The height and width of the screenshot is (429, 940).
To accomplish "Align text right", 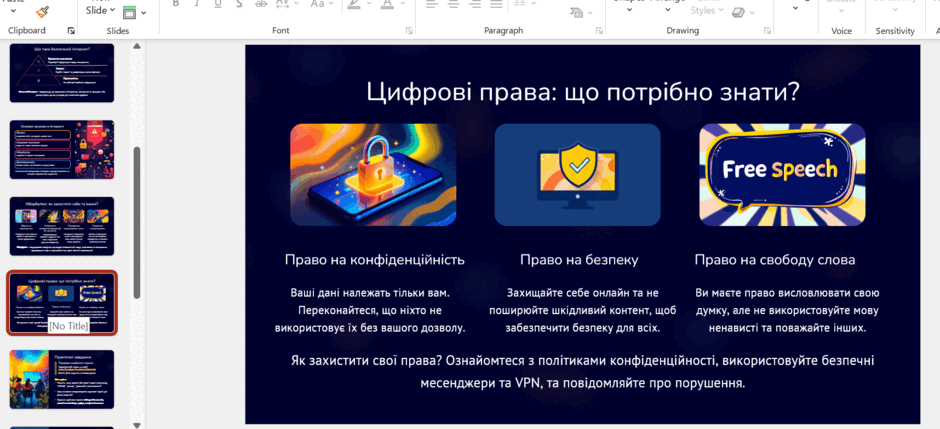I will tap(475, 4).
